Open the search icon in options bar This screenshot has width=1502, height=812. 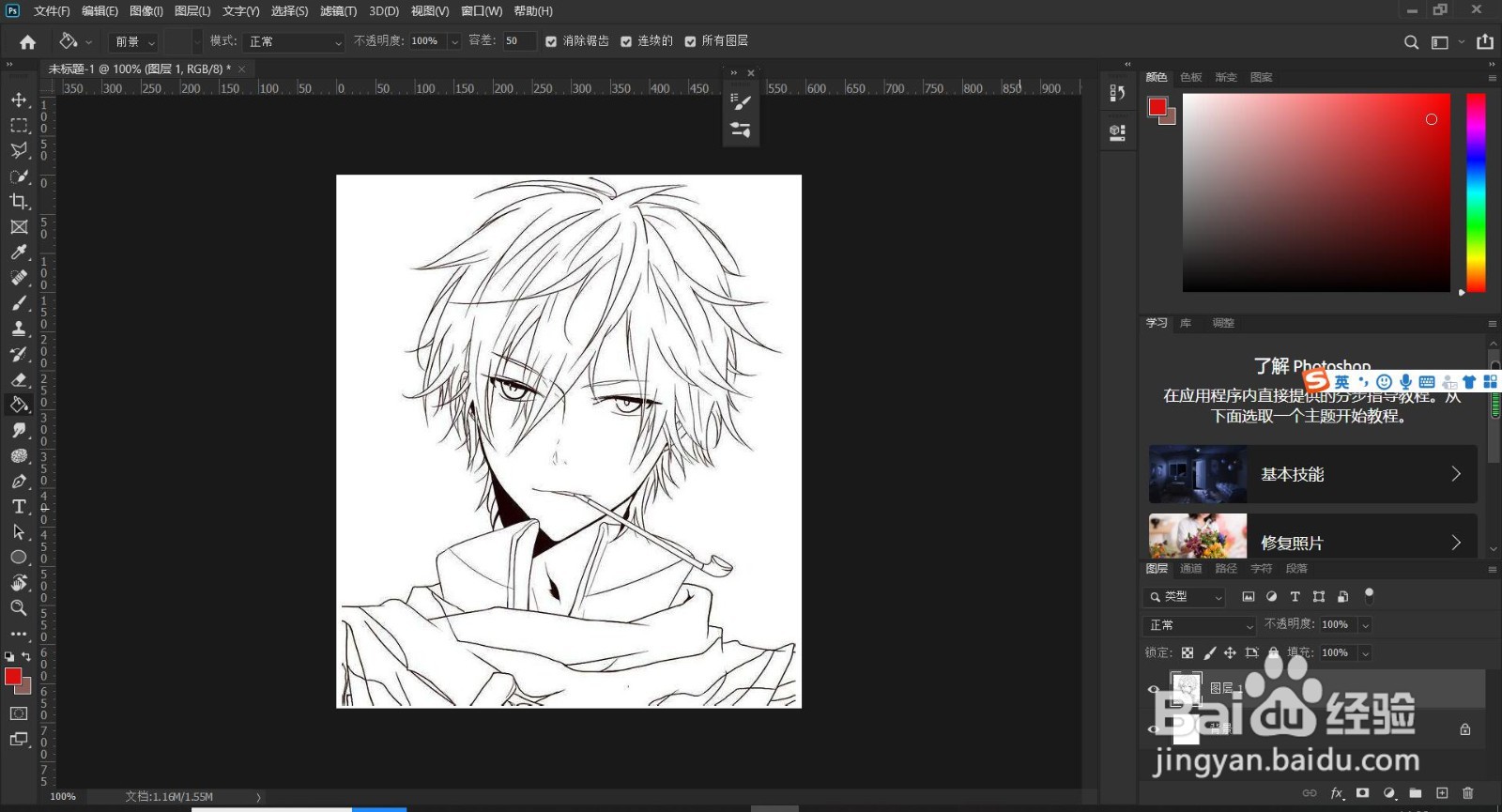pyautogui.click(x=1411, y=42)
